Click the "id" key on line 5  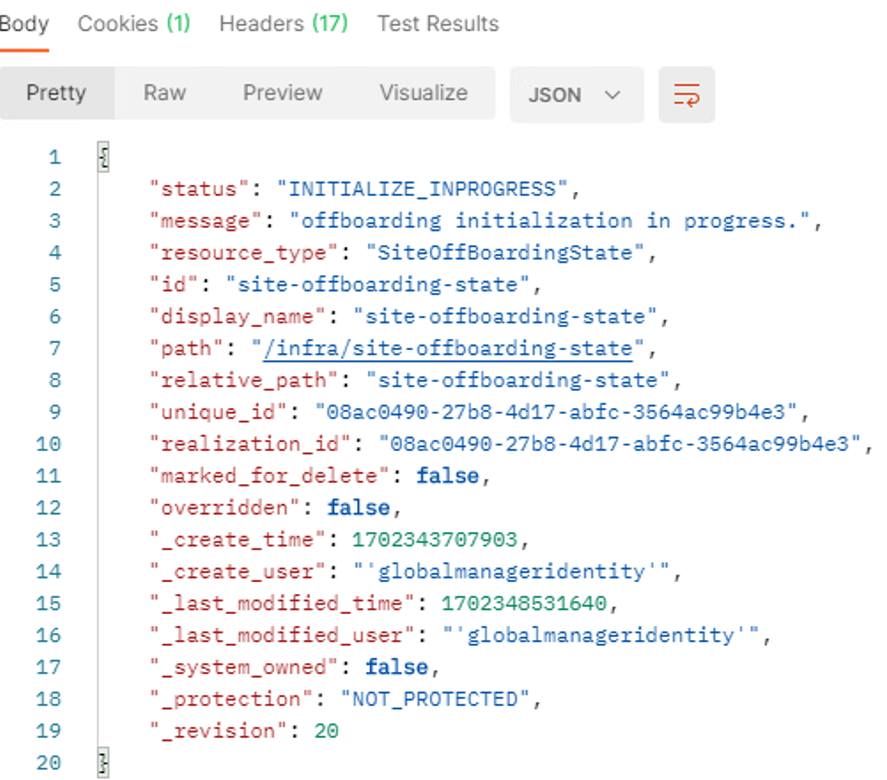click(x=174, y=285)
